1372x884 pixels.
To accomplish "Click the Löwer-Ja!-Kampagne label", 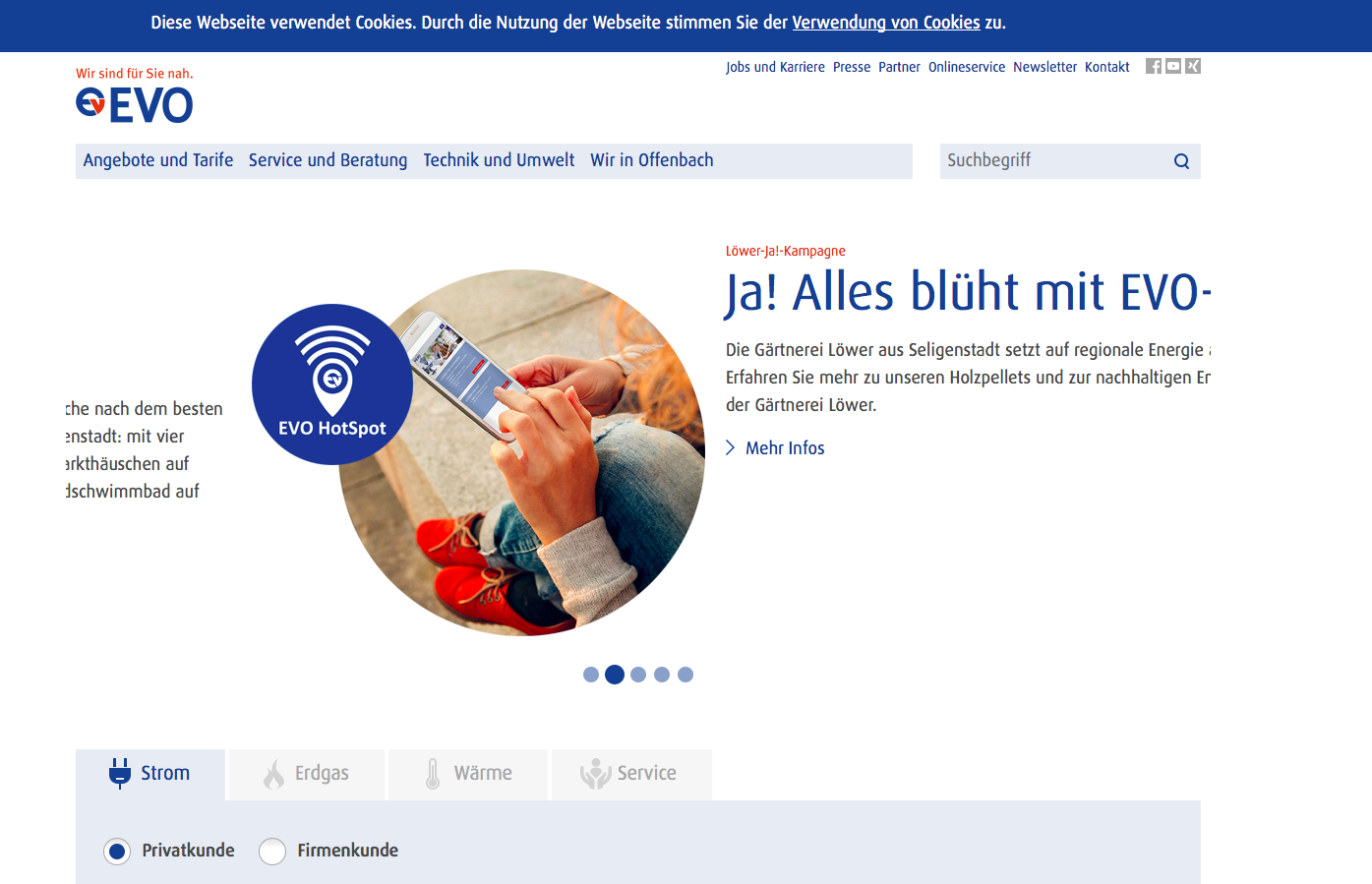I will [x=786, y=251].
